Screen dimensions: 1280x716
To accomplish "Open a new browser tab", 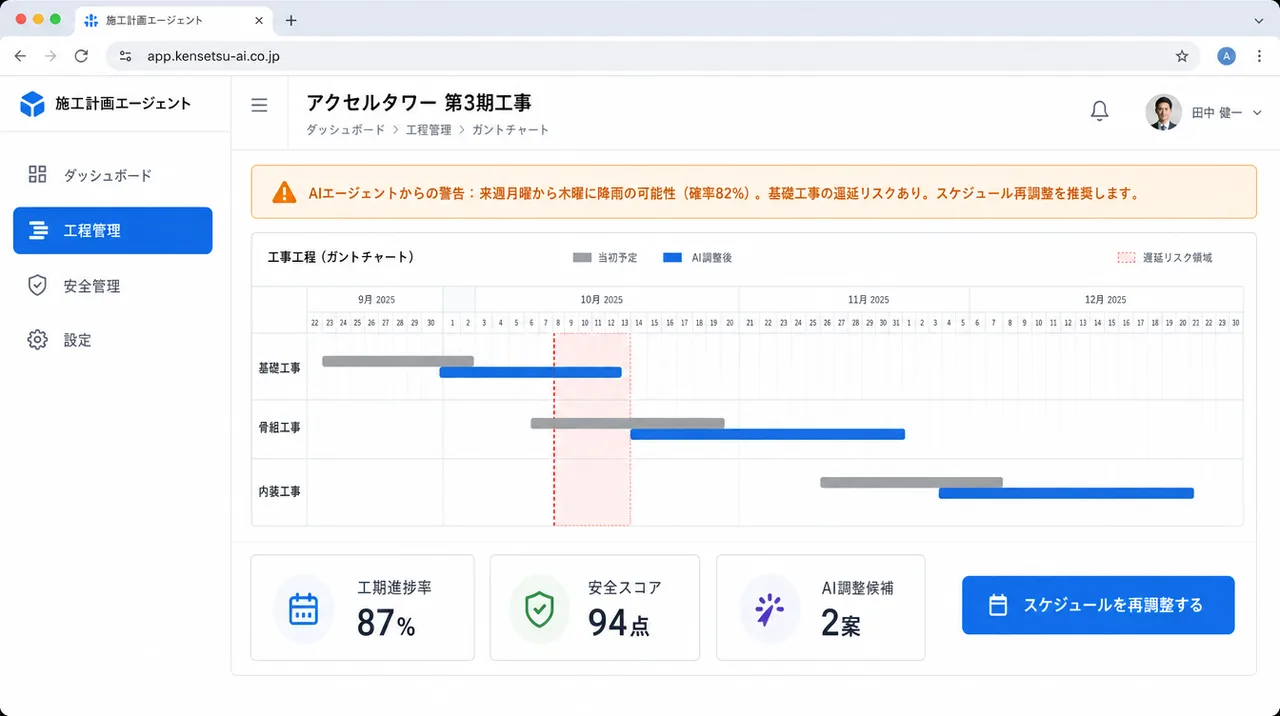I will (291, 20).
